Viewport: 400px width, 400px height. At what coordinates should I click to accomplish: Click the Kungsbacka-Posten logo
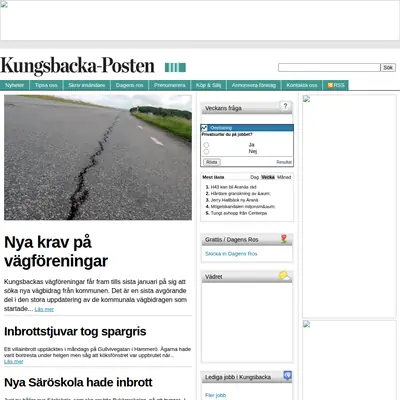pos(77,66)
